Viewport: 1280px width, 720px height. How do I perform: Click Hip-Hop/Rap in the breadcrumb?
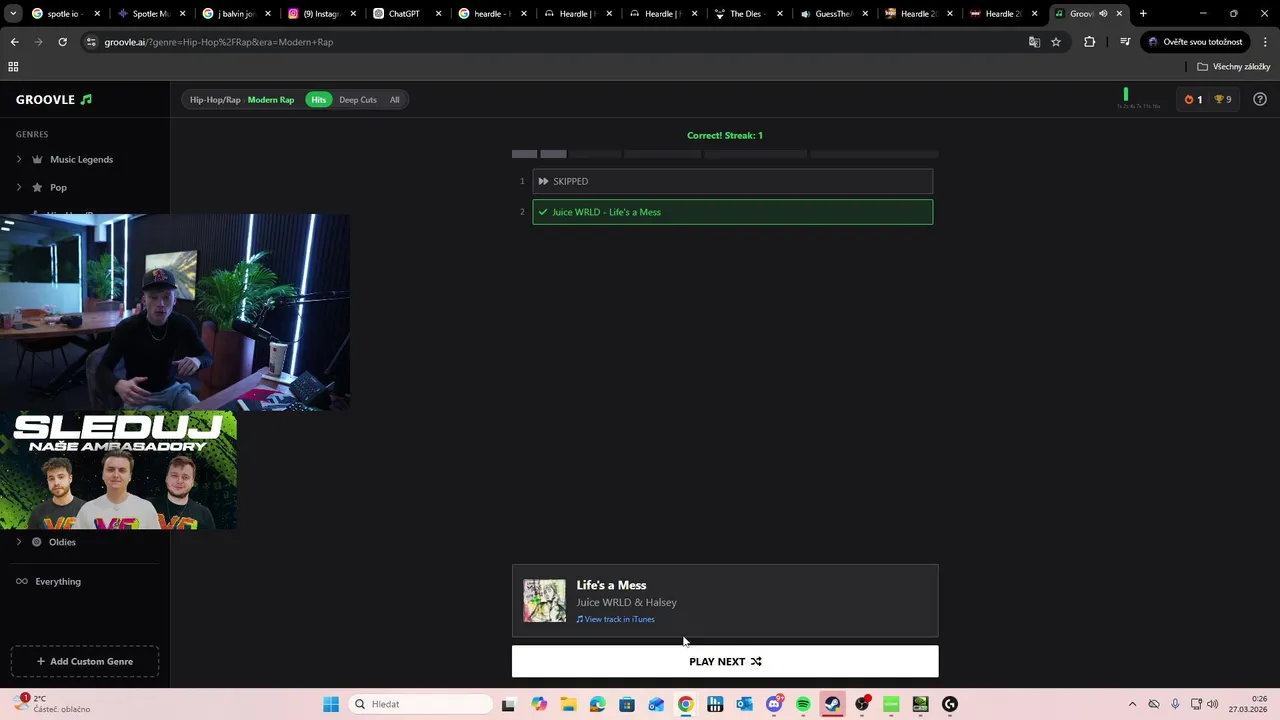pos(215,100)
